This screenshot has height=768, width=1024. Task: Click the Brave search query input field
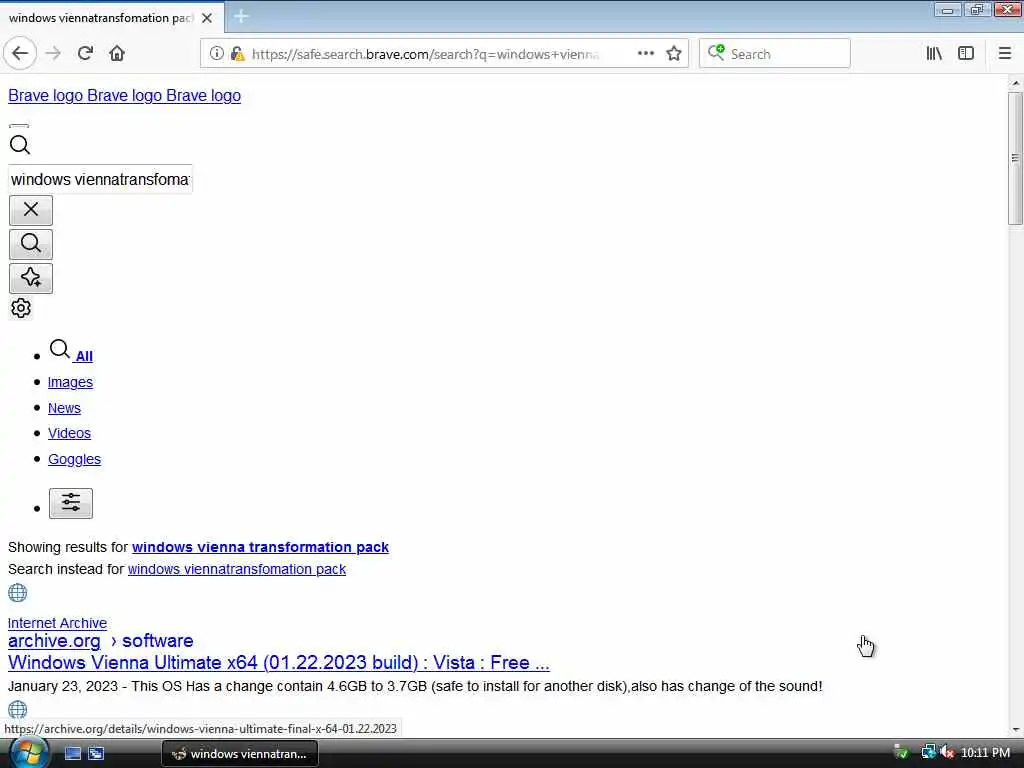(x=101, y=179)
